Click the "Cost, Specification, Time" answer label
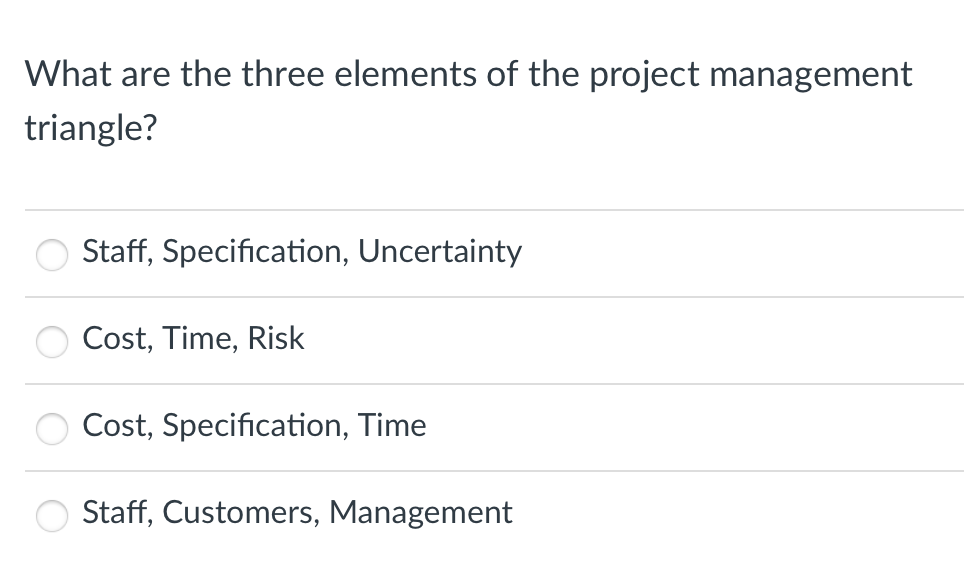Screen dimensions: 964x562 (254, 425)
